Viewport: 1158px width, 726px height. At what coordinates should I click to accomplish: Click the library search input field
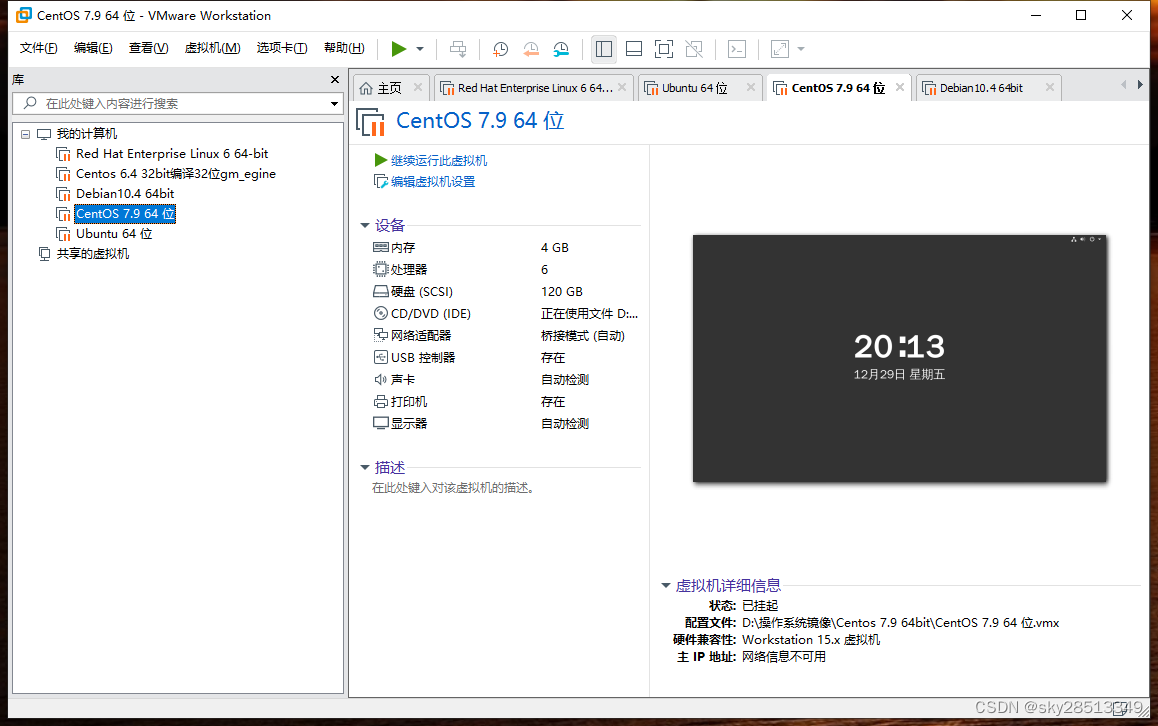coord(176,103)
